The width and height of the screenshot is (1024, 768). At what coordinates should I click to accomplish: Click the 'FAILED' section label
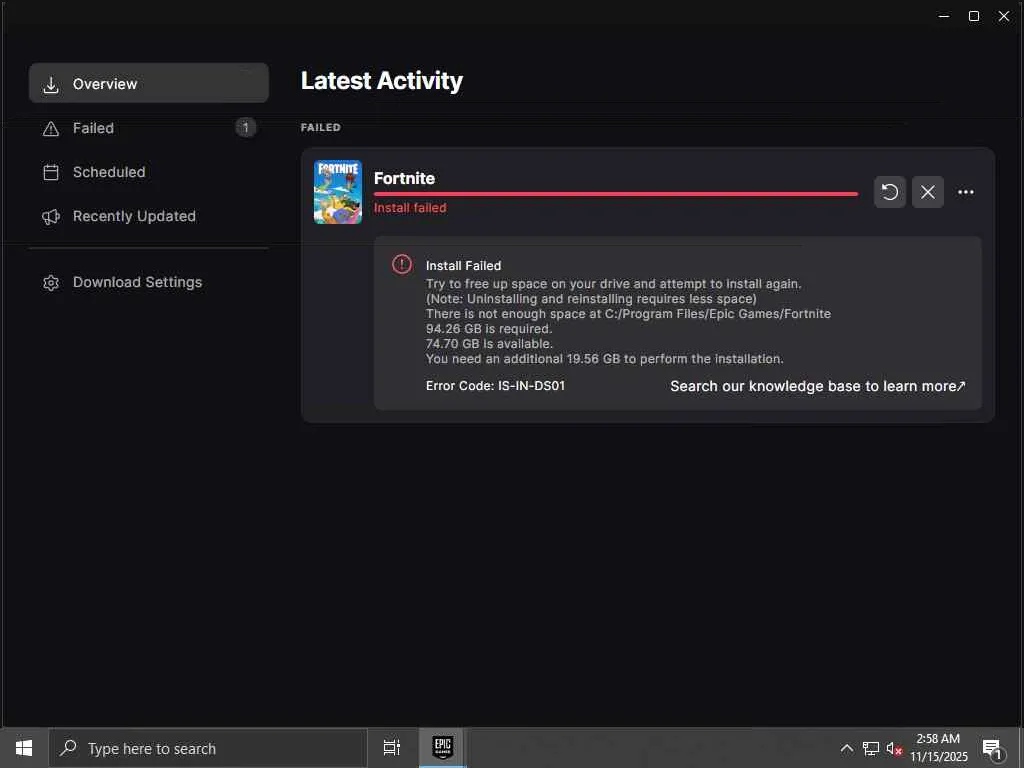(x=320, y=127)
